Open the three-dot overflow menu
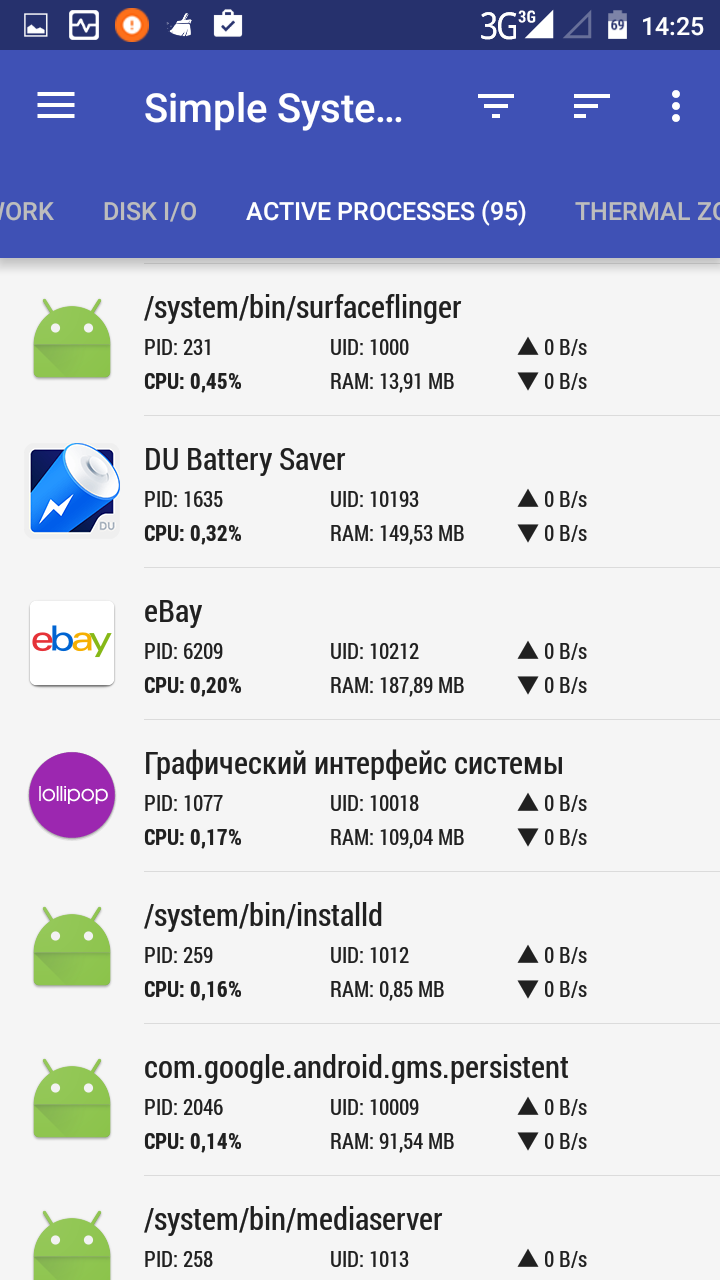Screen dimensions: 720x1280 point(676,106)
